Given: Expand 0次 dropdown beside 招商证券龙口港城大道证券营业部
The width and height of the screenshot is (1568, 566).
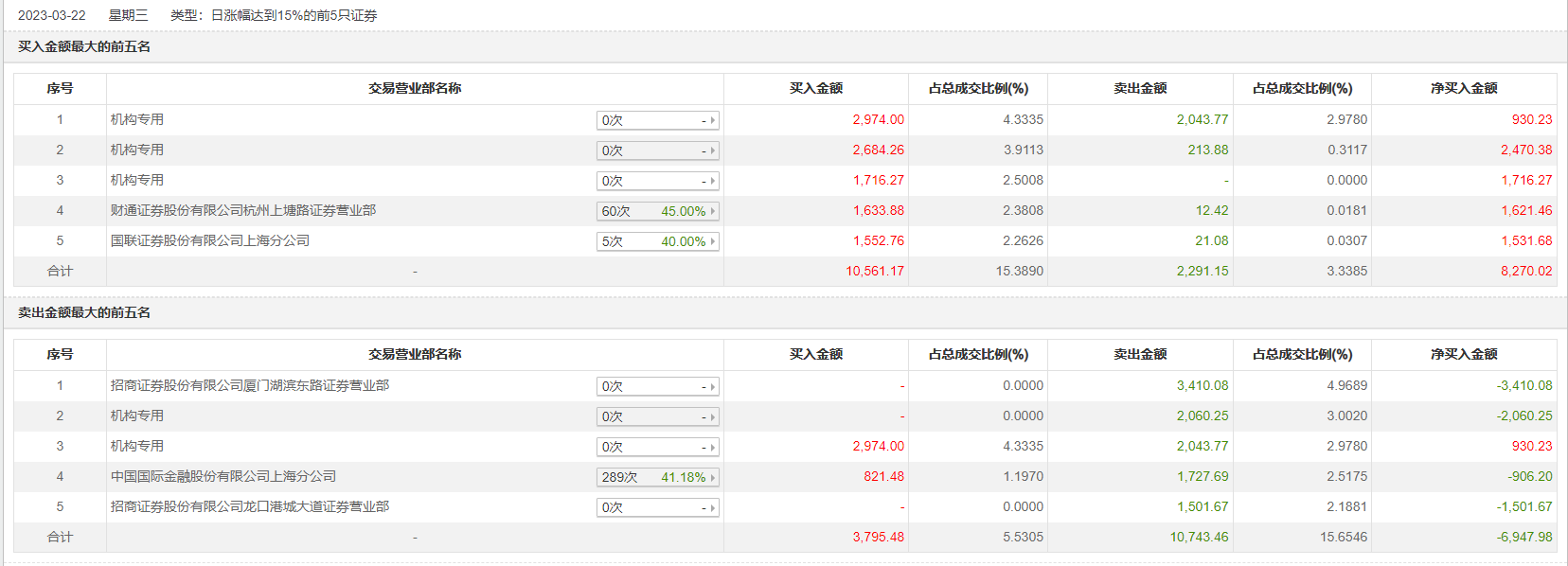Looking at the screenshot, I should click(x=657, y=507).
